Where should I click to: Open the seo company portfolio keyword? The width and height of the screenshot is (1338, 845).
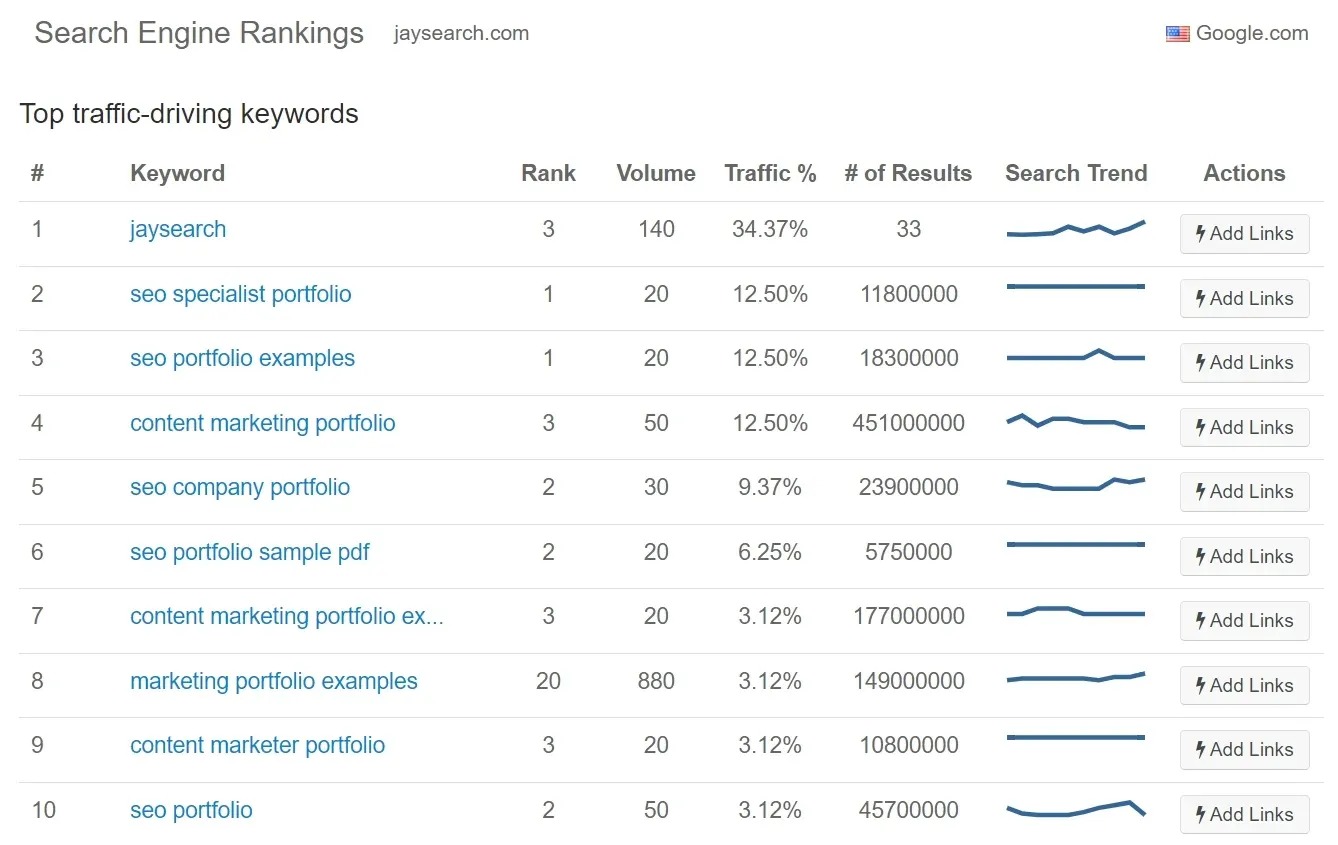point(240,487)
